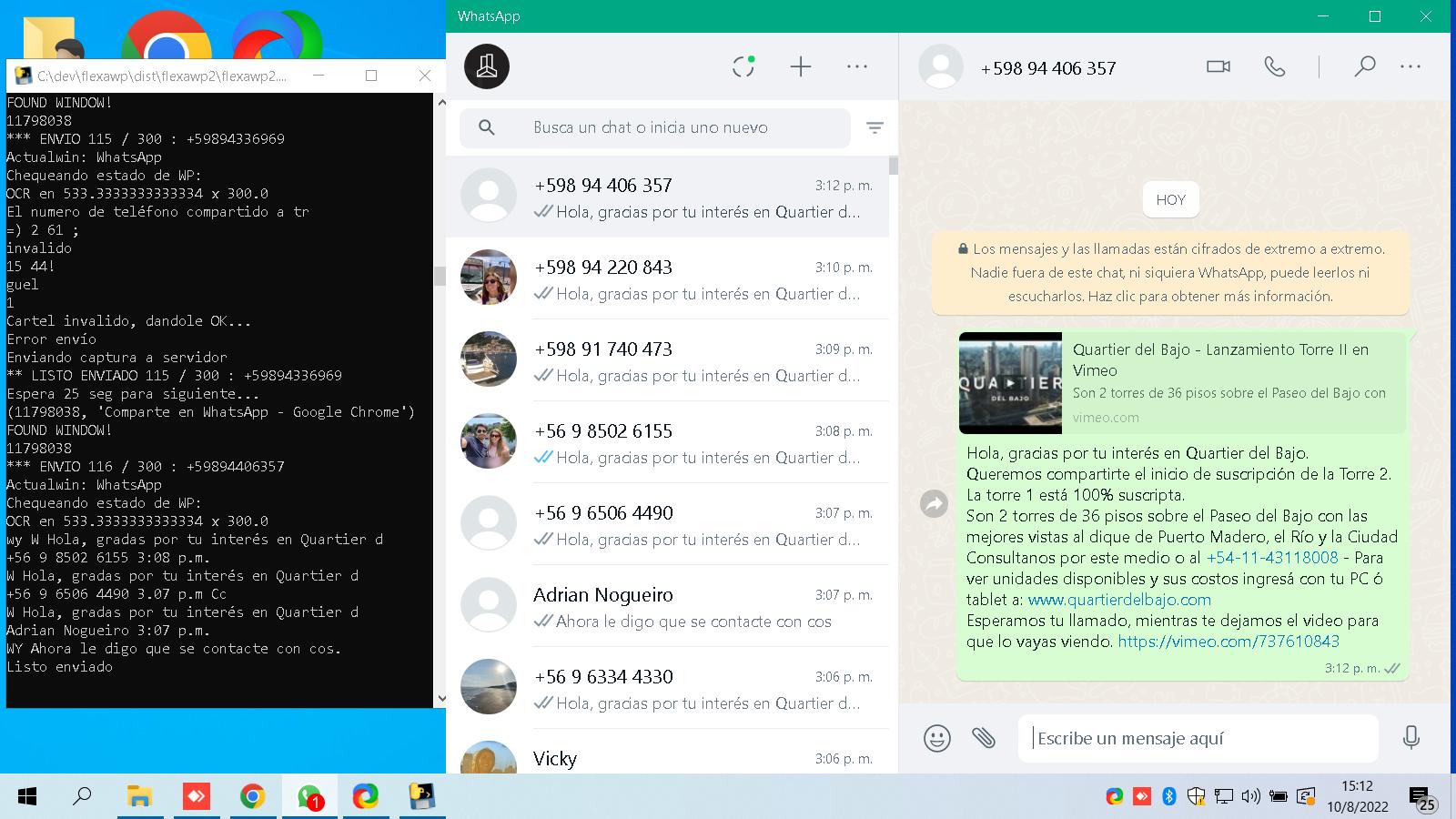Open the Windows Start menu
1456x819 pixels.
(x=27, y=797)
